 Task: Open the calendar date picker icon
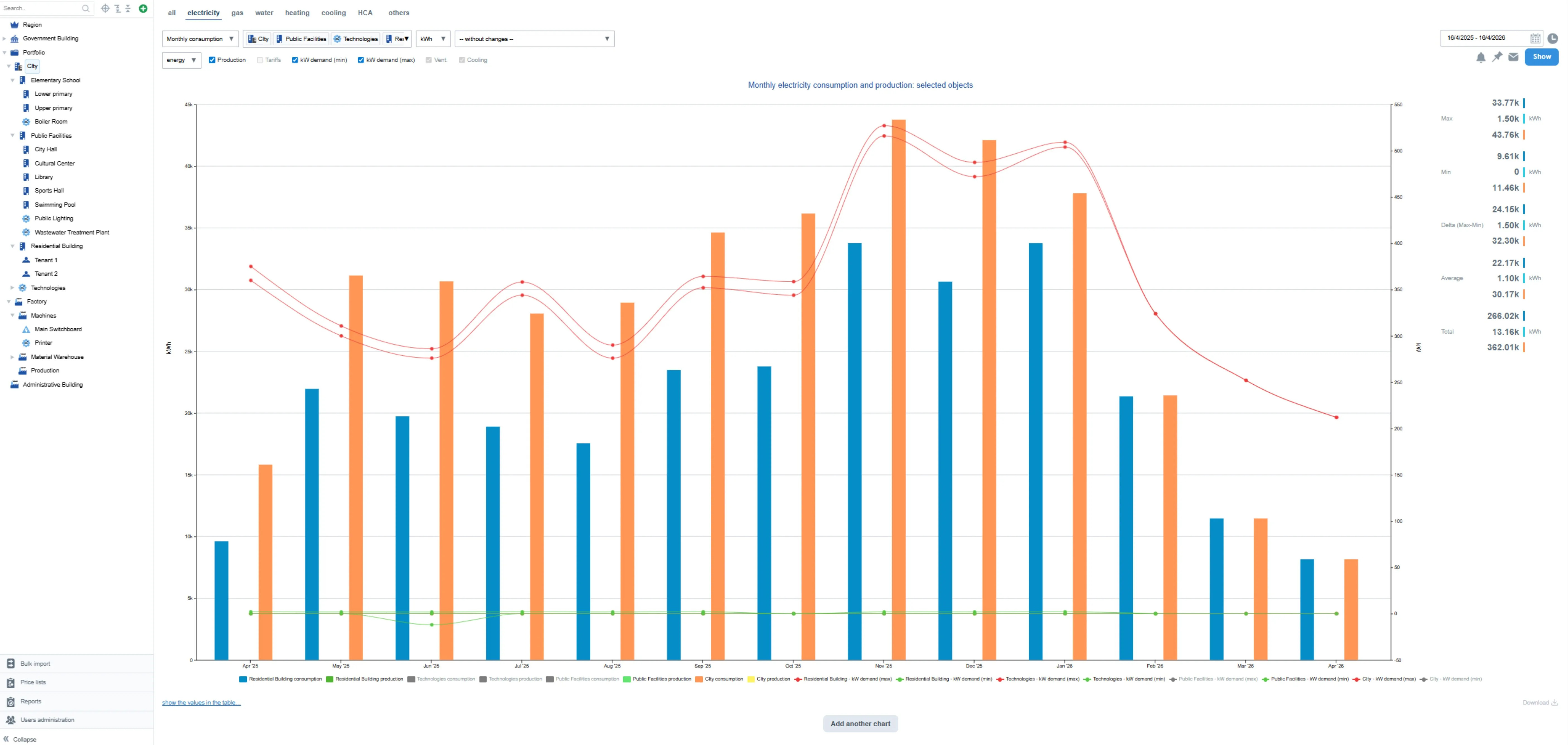(1535, 38)
